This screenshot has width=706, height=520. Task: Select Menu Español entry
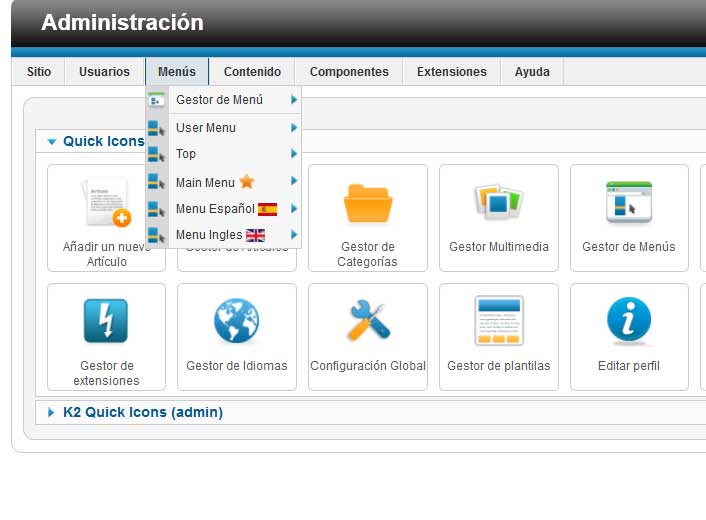(223, 209)
